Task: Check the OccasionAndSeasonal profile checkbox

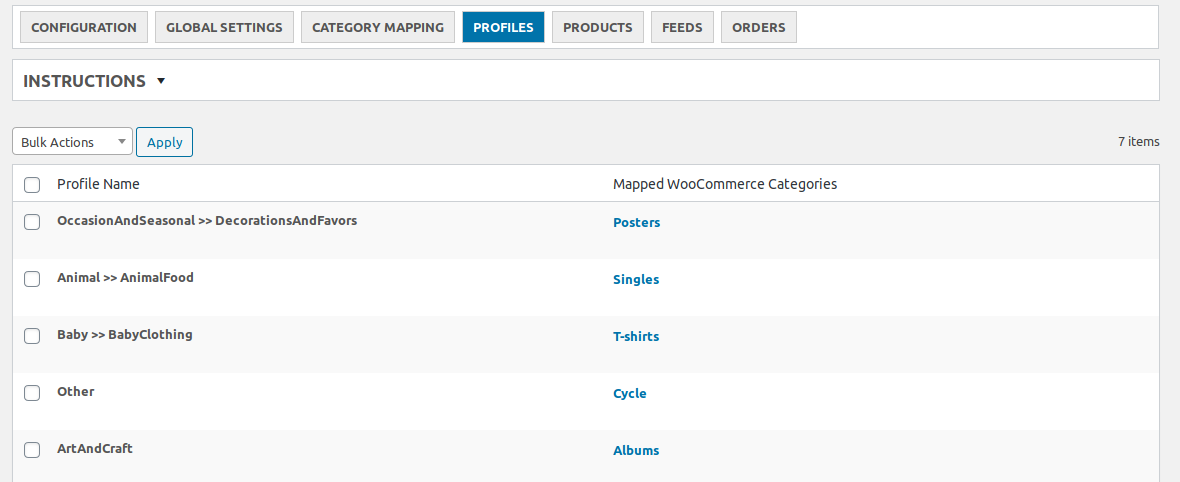Action: pyautogui.click(x=32, y=221)
